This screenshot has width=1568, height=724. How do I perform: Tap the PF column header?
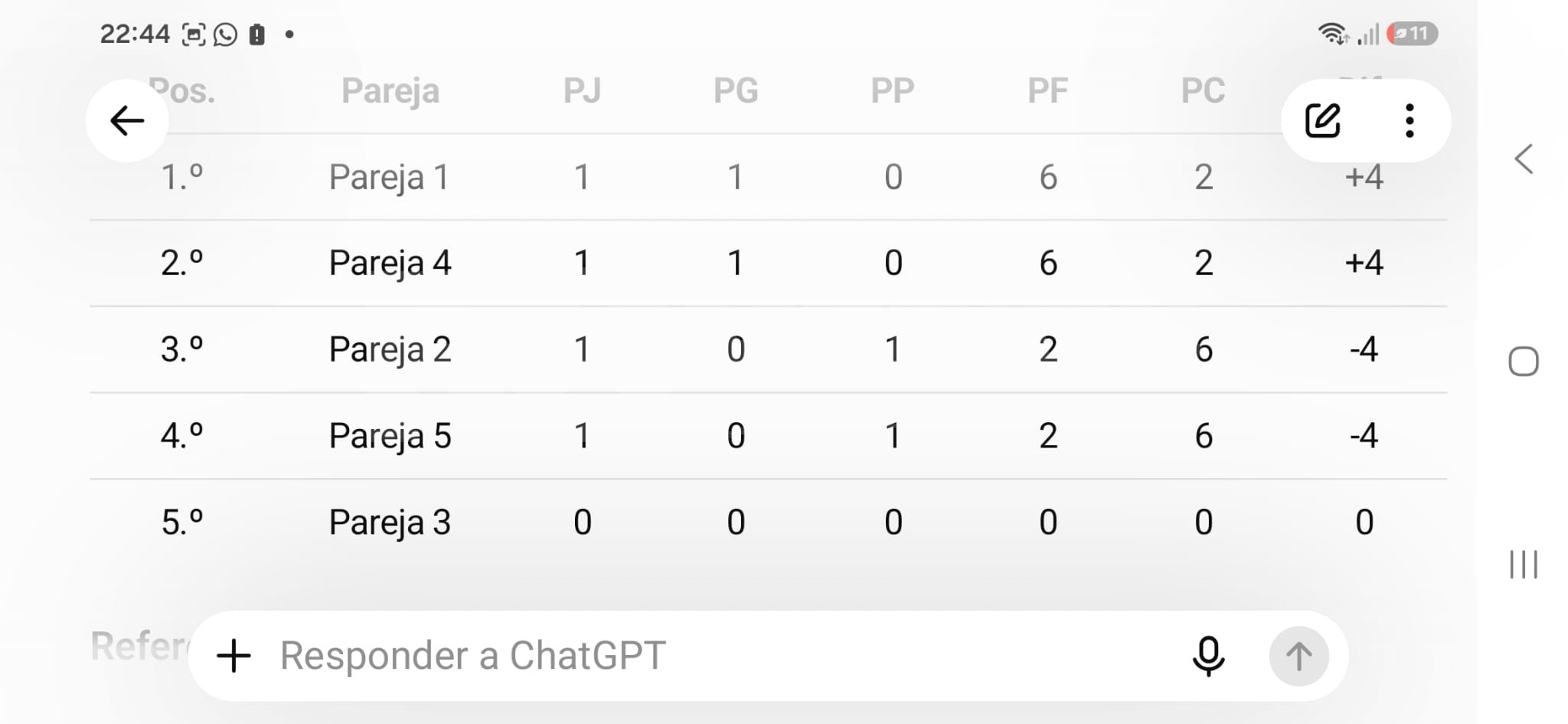coord(1047,90)
